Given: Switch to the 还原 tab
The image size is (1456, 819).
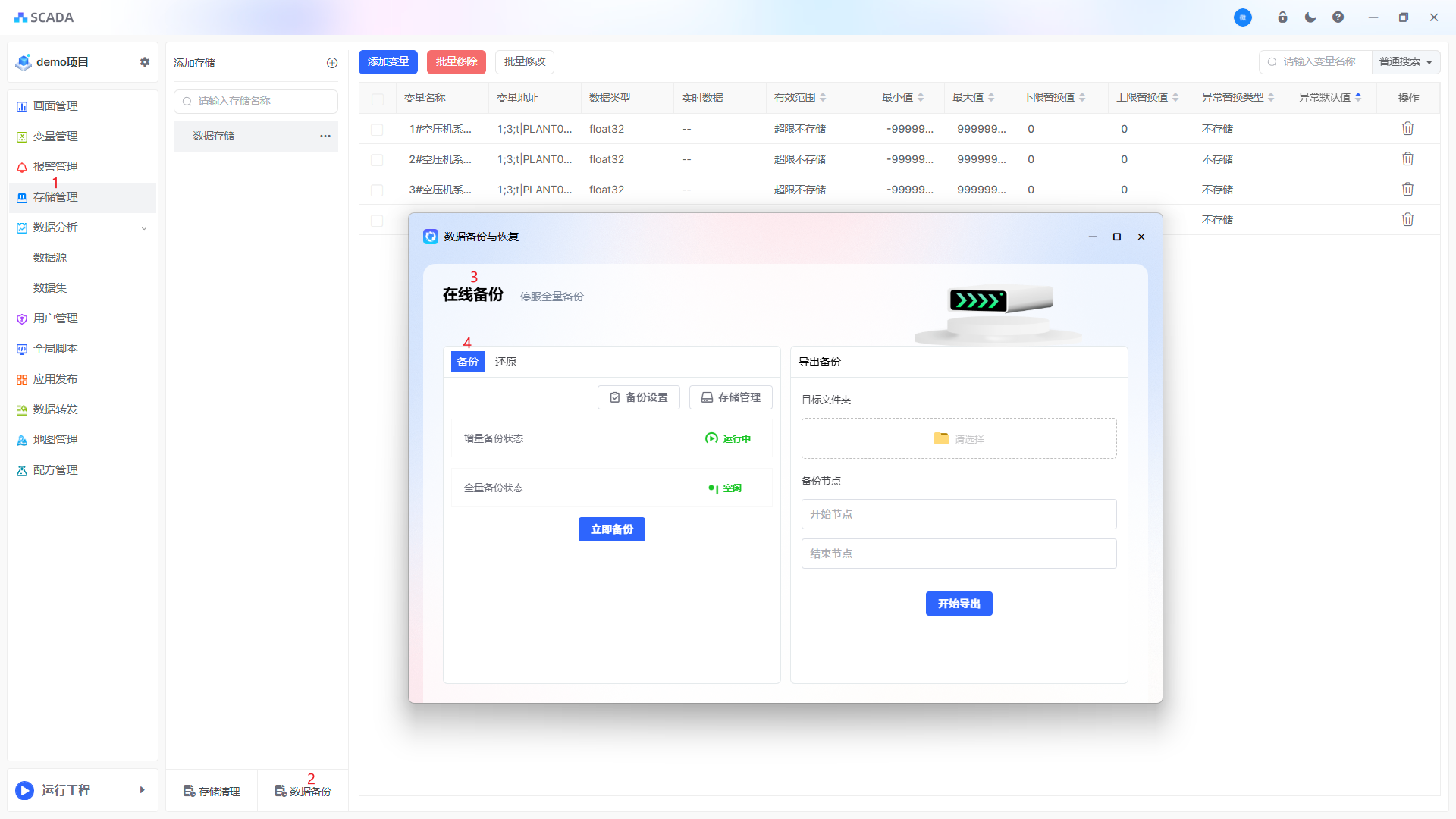Looking at the screenshot, I should click(506, 362).
